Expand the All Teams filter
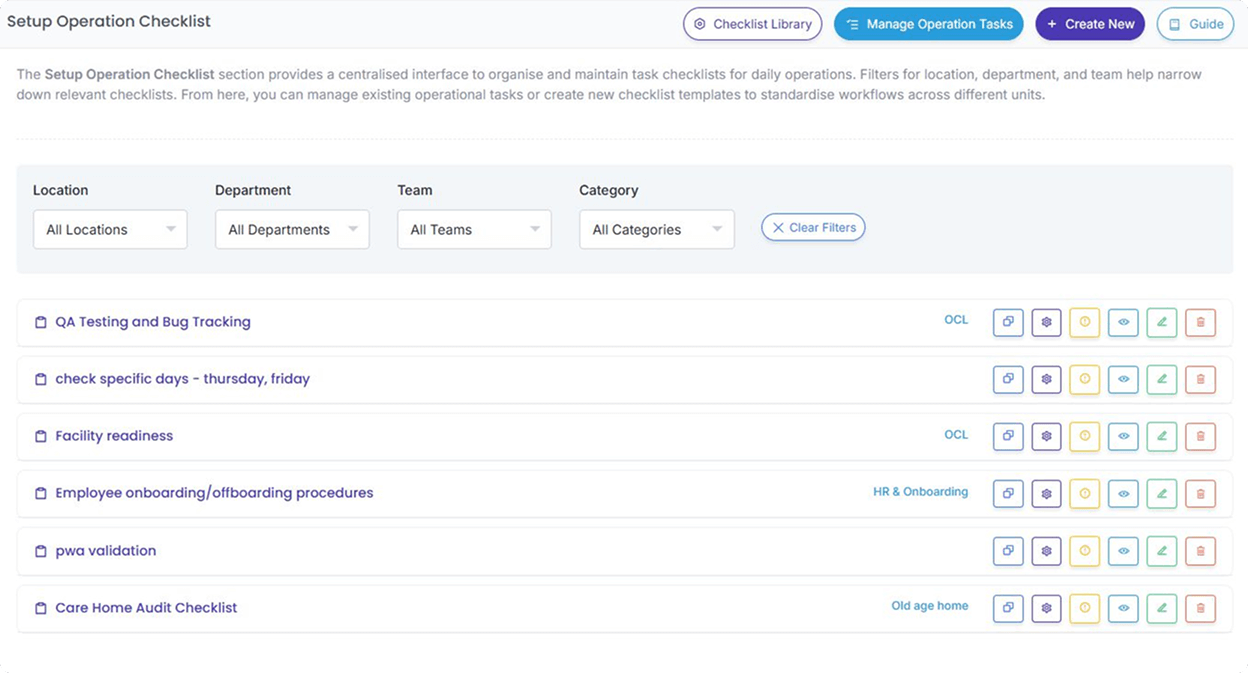Image resolution: width=1248 pixels, height=673 pixels. point(474,229)
